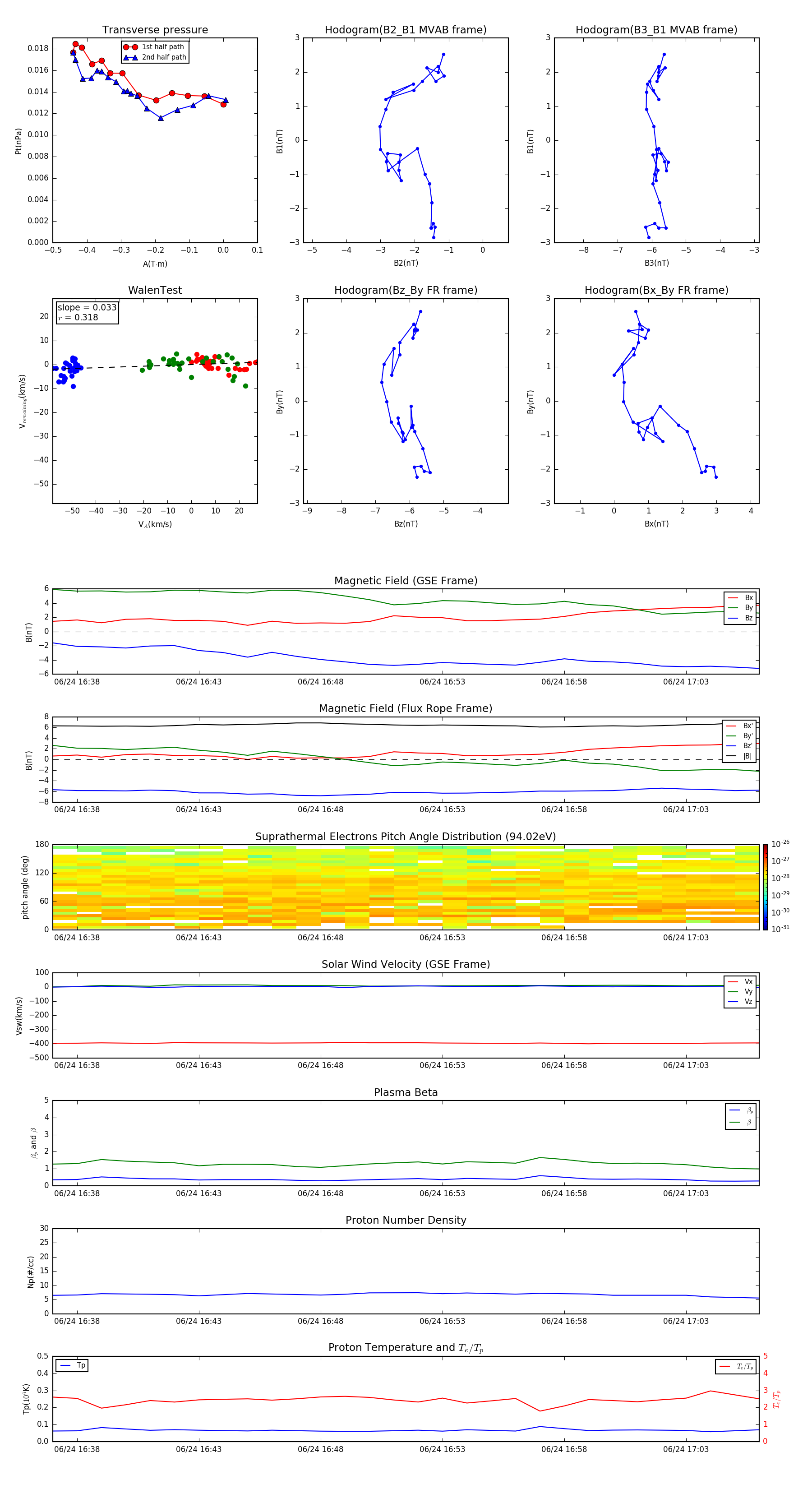Viewport: 812px width, 1489px height.
Task: Click the 'Bz(nT)' x-axis label
Action: (x=406, y=524)
